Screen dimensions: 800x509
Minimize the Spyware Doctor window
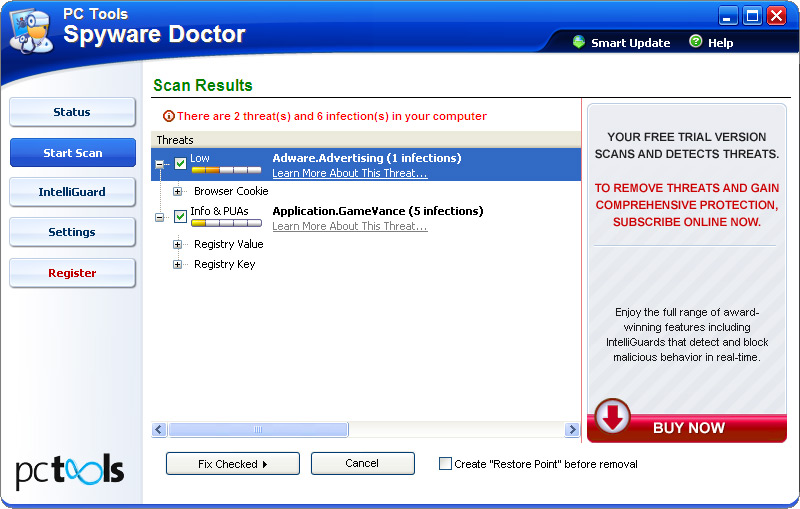(728, 16)
